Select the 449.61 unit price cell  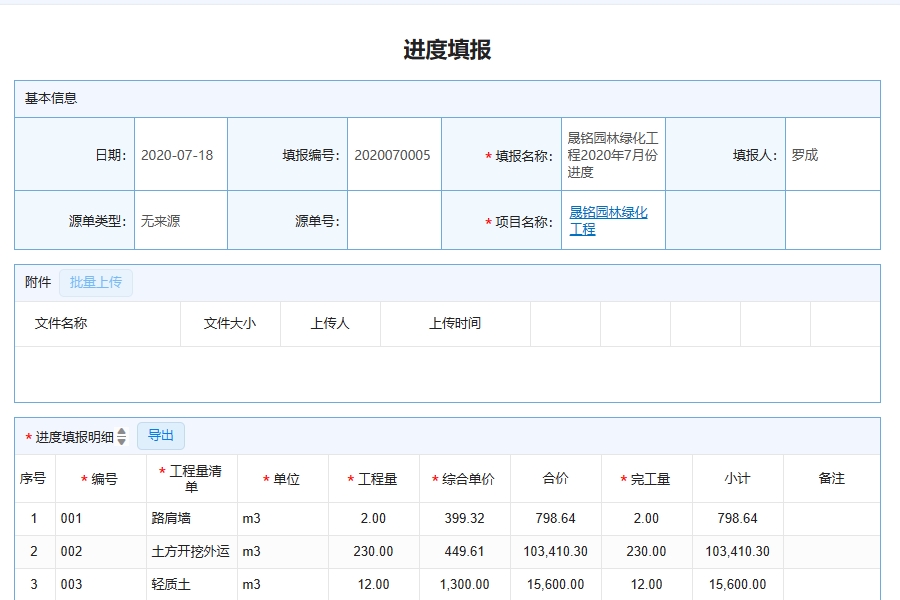tap(464, 552)
